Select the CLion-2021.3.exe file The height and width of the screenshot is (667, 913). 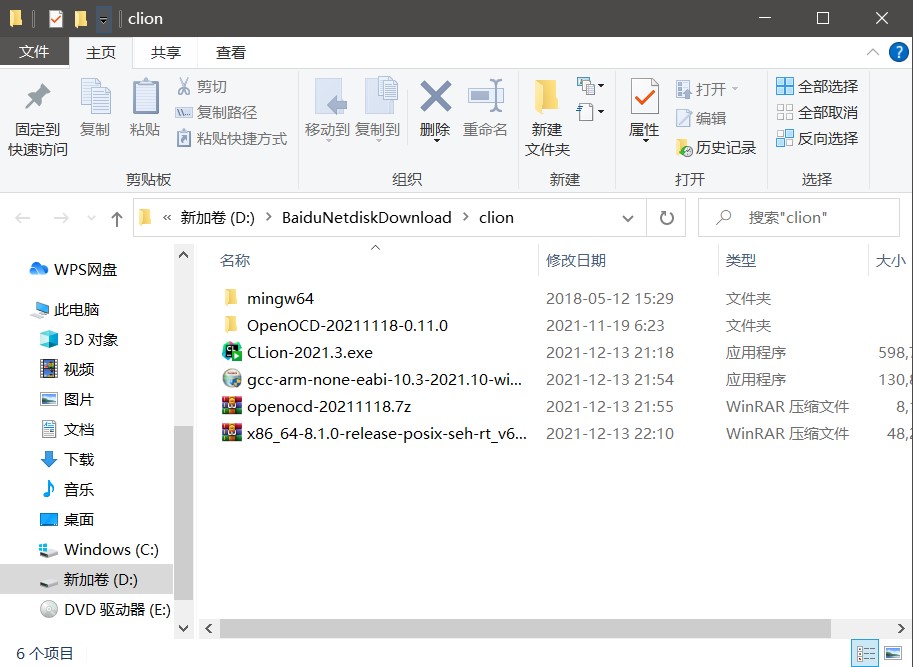[x=310, y=352]
